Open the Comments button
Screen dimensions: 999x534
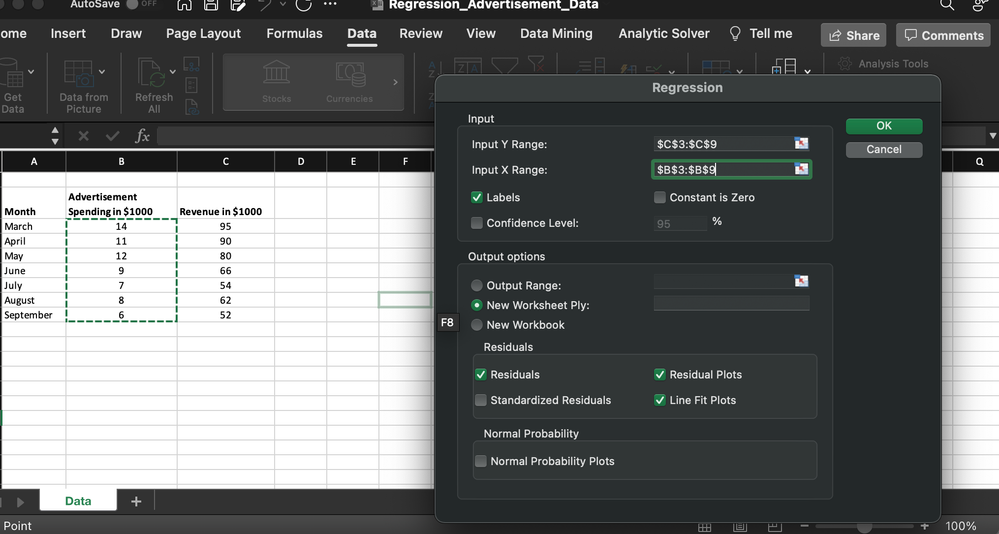point(944,35)
